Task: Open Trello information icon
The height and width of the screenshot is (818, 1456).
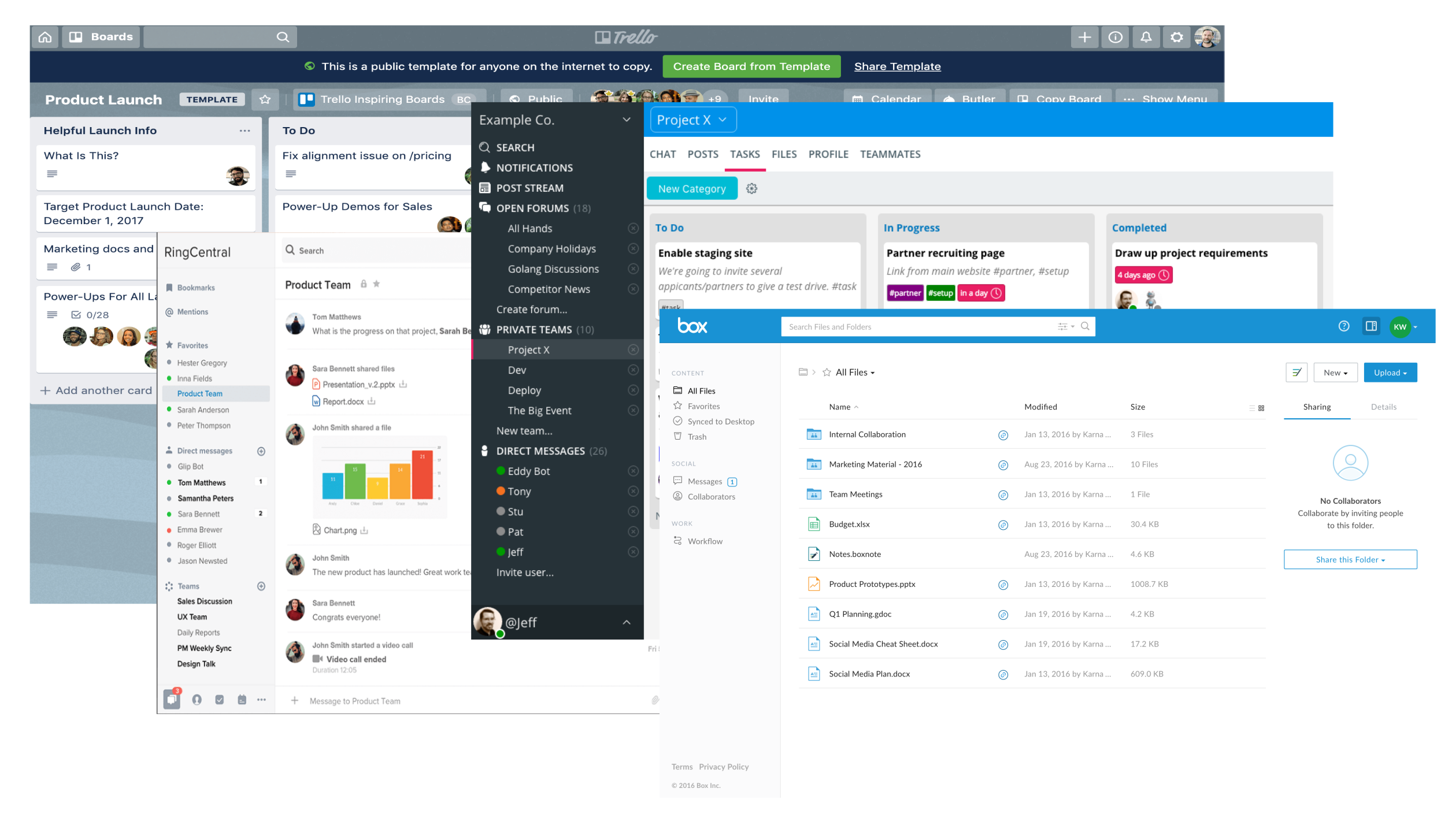Action: point(1115,37)
